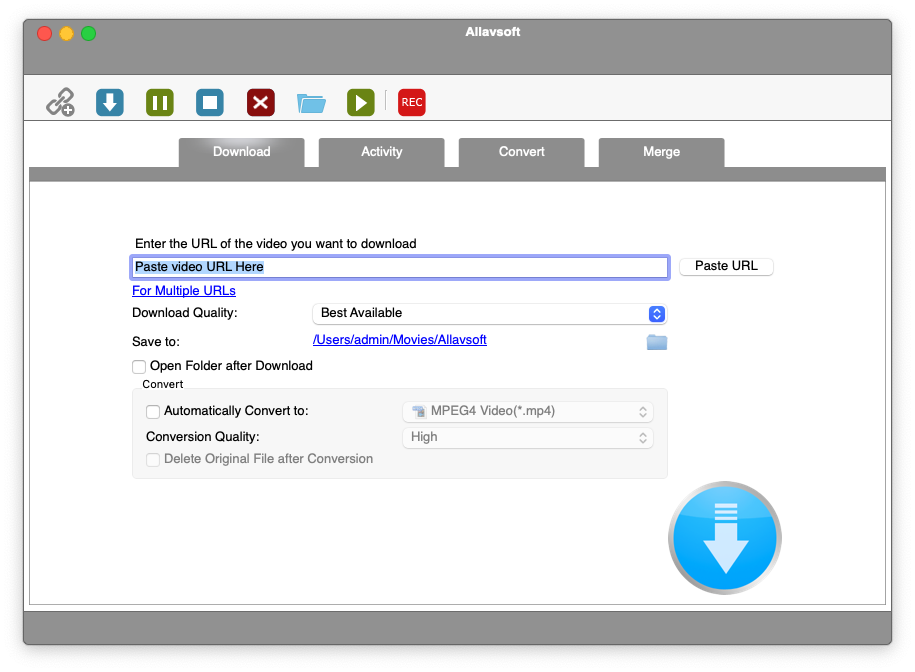Screen dimensions: 915x672
Task: Open the /Users/admin/Movies/Allavsoft path link
Action: click(x=400, y=340)
